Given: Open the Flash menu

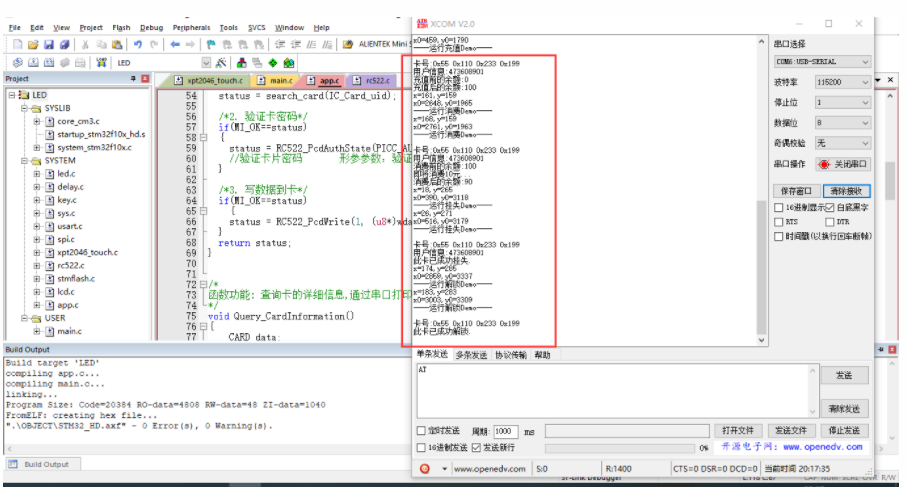Looking at the screenshot, I should (x=121, y=27).
